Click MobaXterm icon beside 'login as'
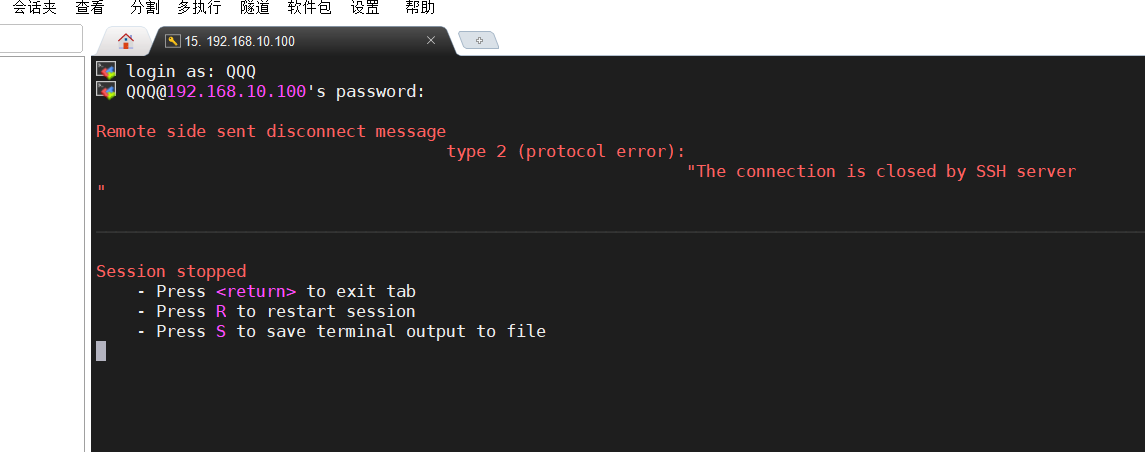Viewport: 1145px width, 452px height. (106, 71)
